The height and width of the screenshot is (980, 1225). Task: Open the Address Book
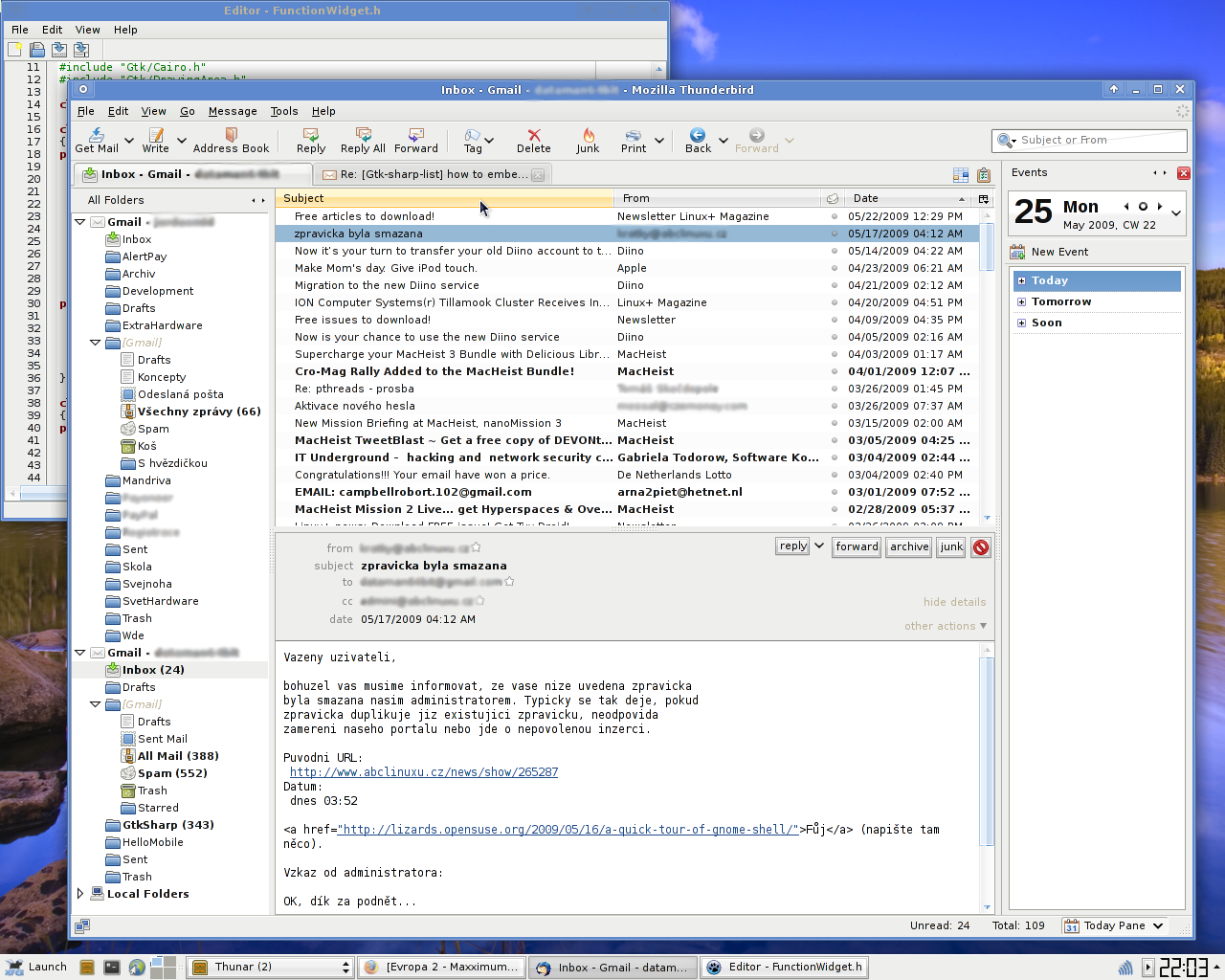coord(231,140)
